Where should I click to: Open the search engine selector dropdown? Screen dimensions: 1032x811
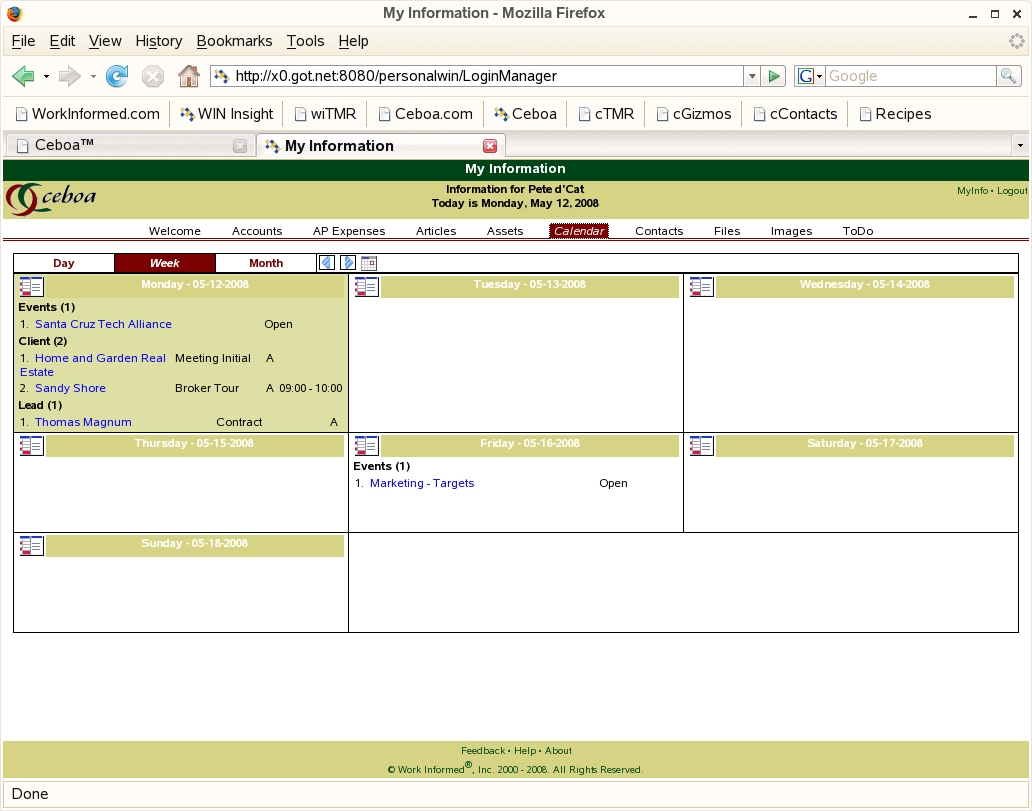click(810, 76)
